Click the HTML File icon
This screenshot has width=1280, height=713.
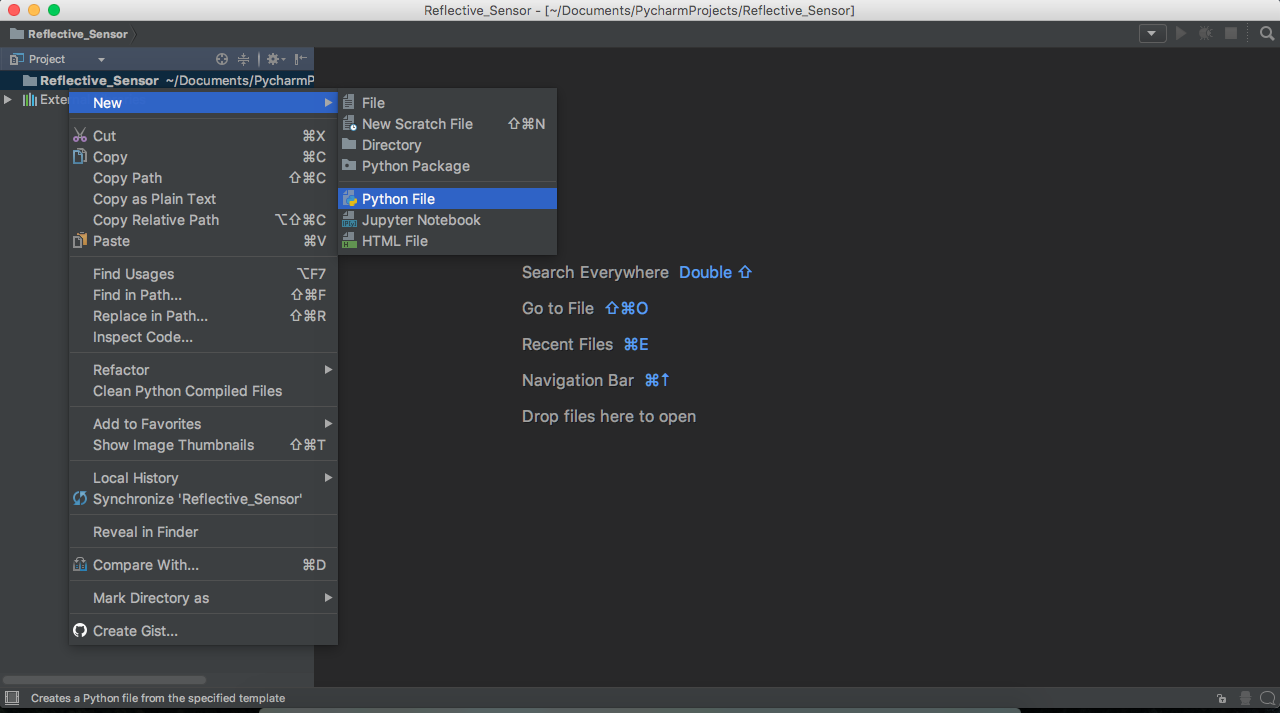[349, 241]
